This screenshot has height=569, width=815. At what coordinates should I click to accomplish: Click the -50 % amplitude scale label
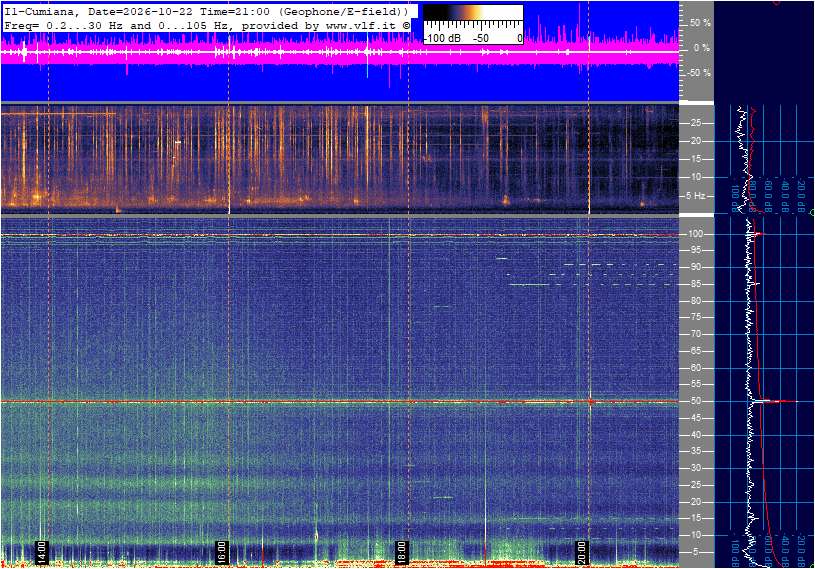tap(698, 73)
